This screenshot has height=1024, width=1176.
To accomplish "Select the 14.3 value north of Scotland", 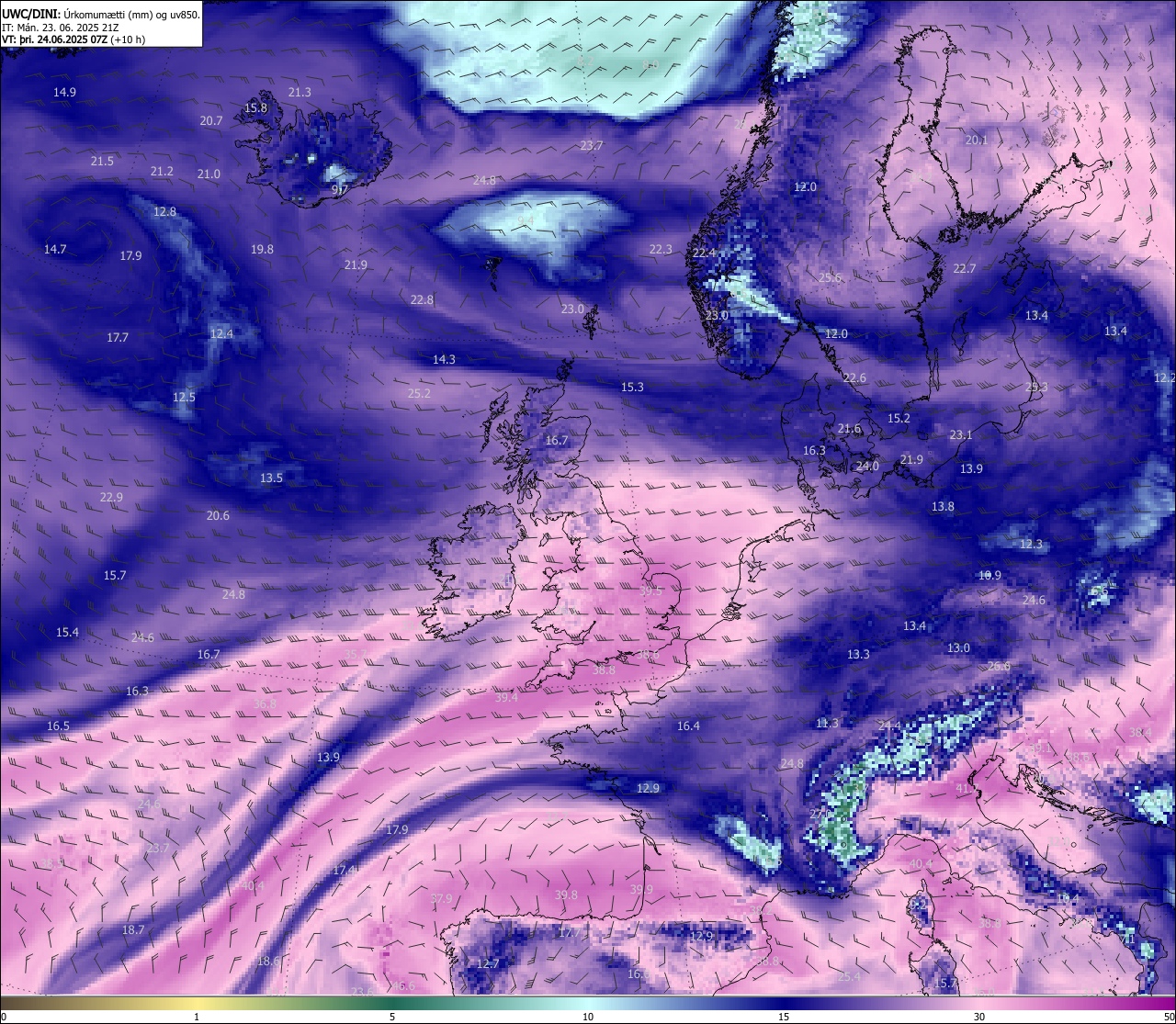I will pos(444,359).
